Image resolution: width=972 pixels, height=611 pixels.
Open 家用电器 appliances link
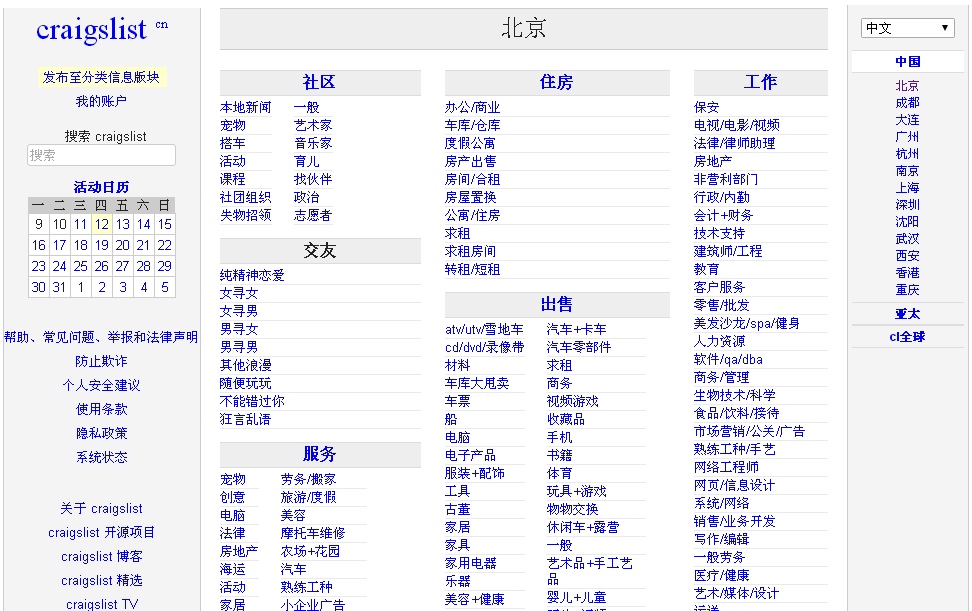pos(471,563)
